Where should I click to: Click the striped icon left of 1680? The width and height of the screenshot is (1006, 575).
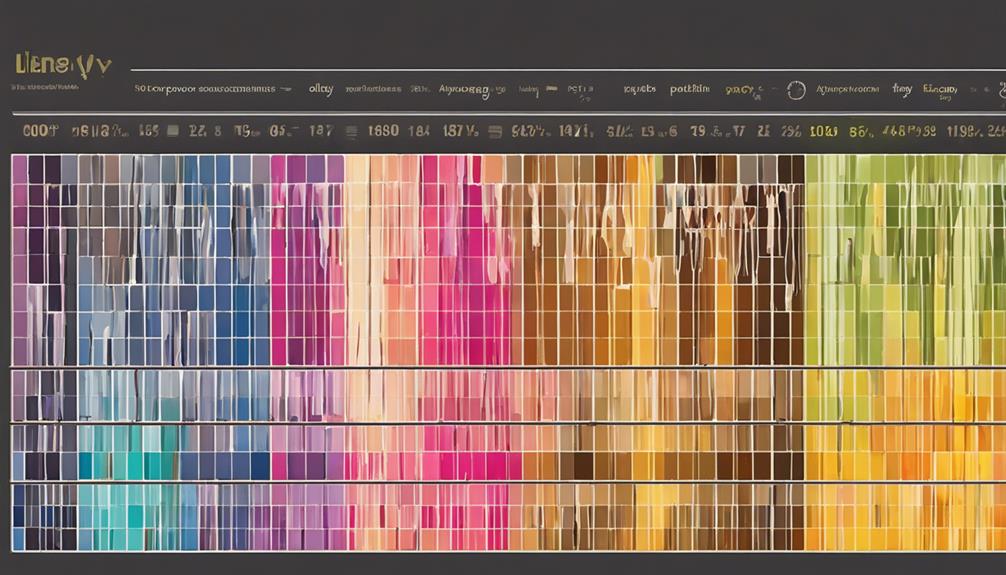pos(350,130)
